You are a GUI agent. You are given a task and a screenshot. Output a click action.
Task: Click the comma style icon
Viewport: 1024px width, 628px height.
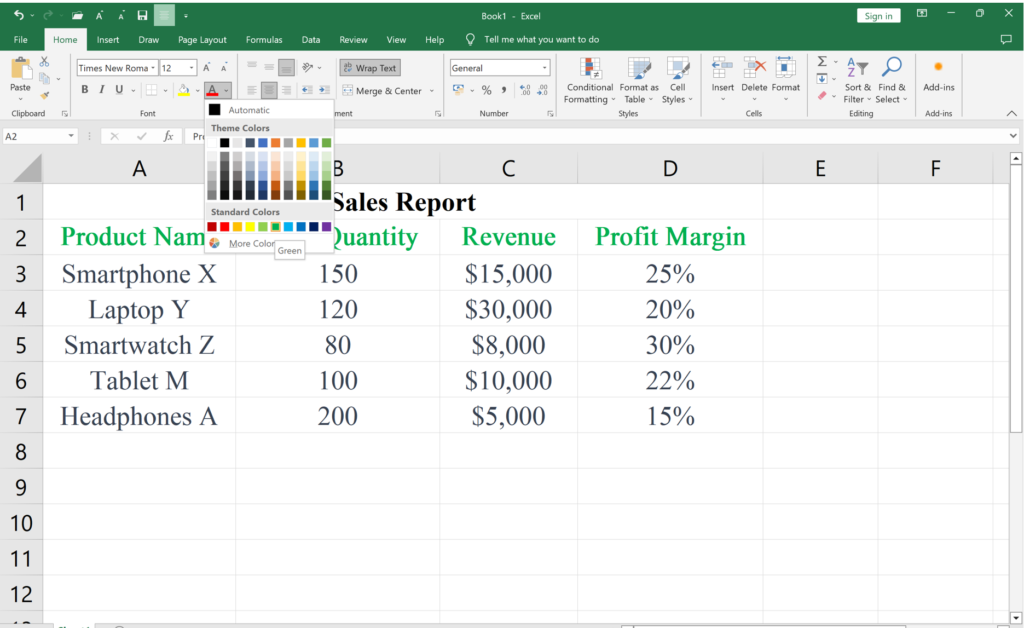coord(504,89)
